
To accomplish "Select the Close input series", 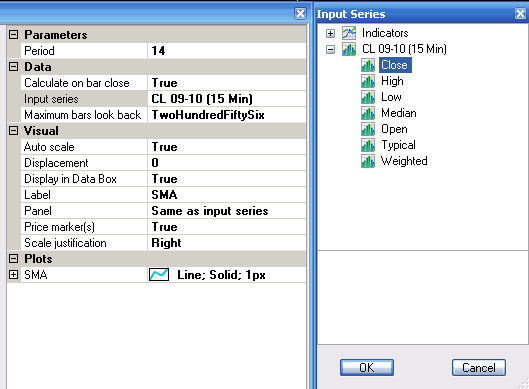I will point(395,65).
